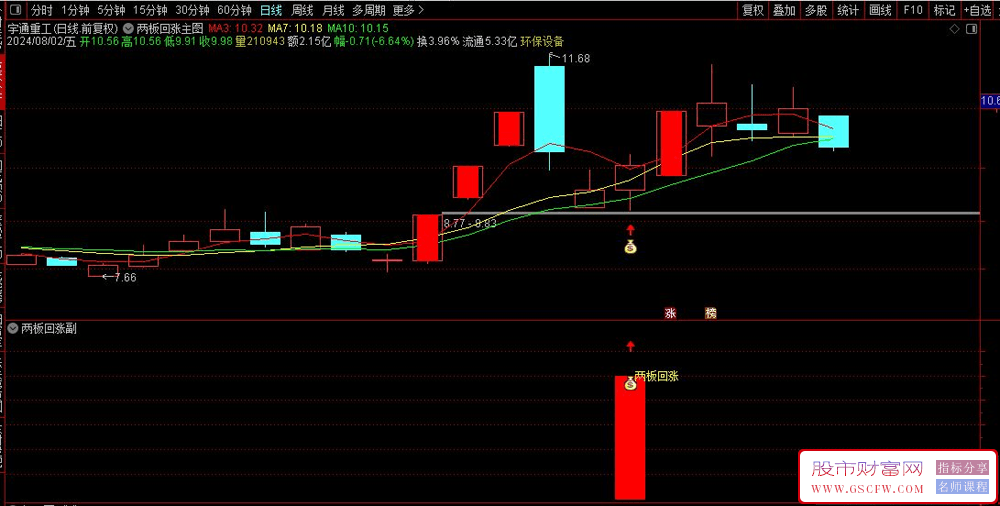Select the gray horizontal support line
The height and width of the screenshot is (506, 1000).
tap(710, 212)
